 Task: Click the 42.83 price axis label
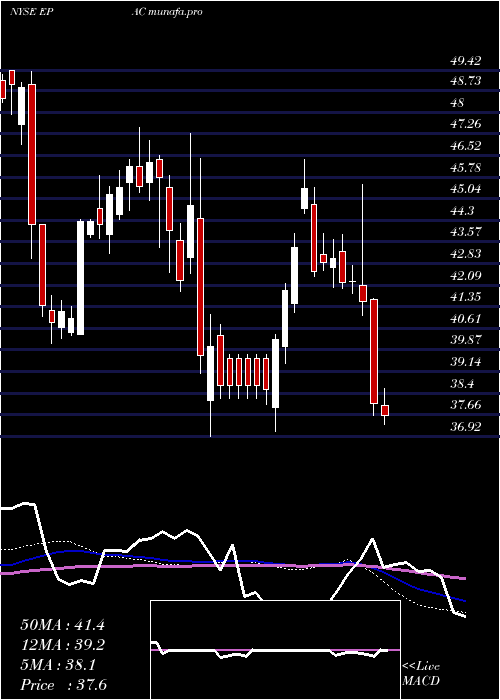point(466,254)
